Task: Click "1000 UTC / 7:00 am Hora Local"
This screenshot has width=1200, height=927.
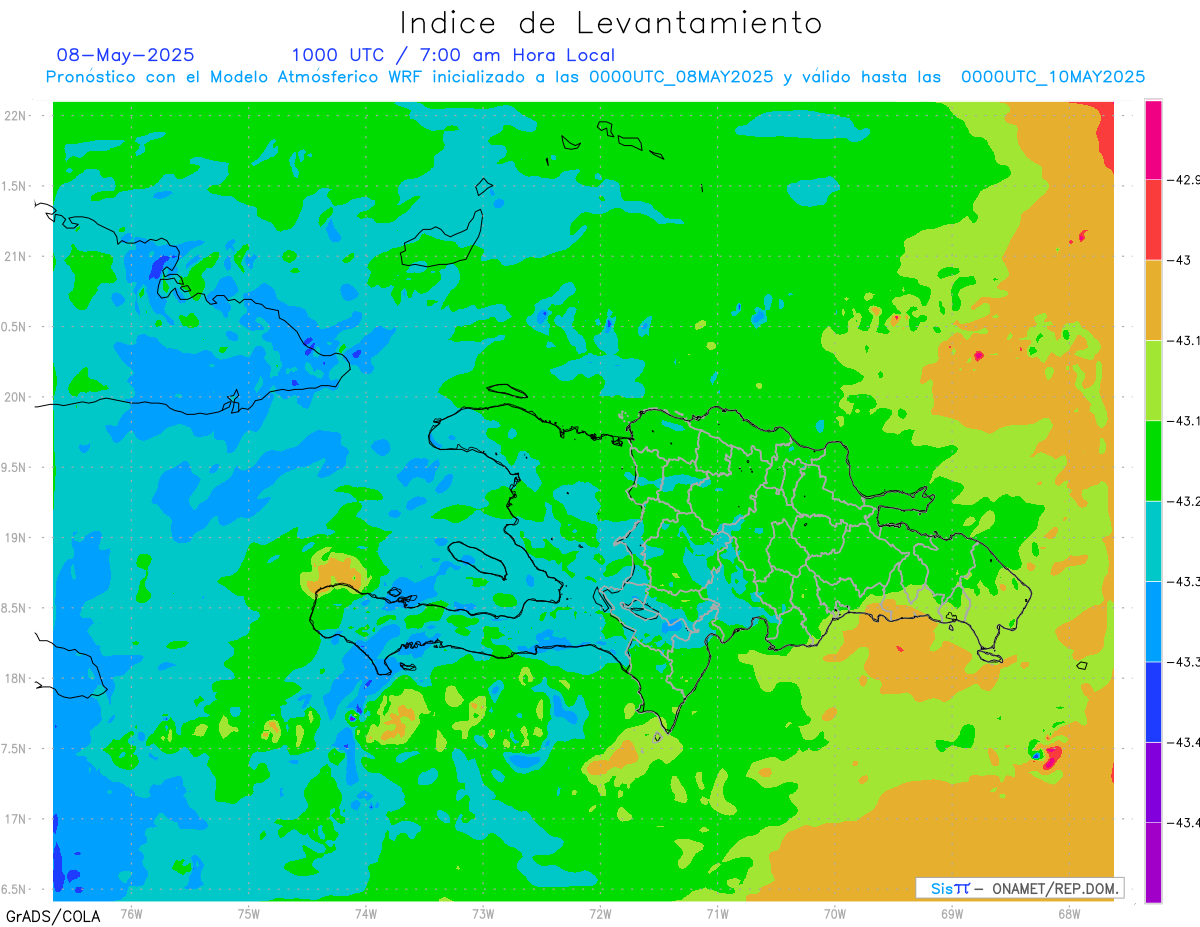Action: [x=453, y=56]
